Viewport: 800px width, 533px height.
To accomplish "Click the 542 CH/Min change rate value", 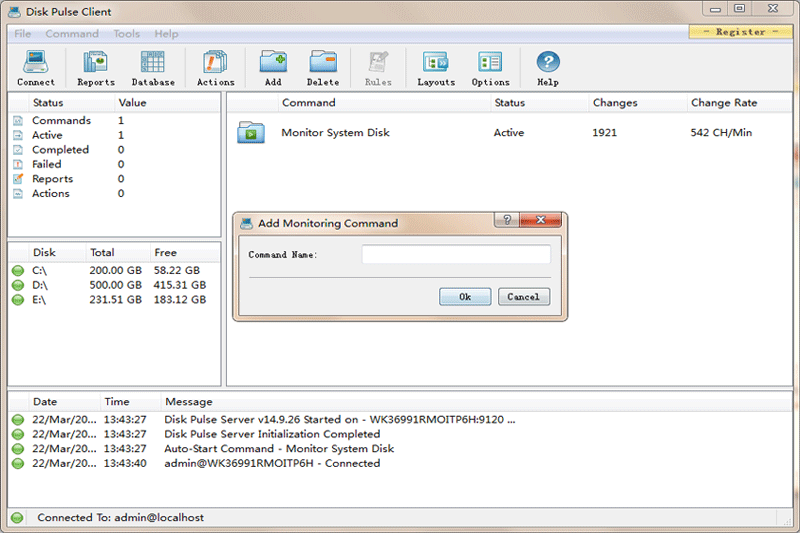I will pos(721,133).
